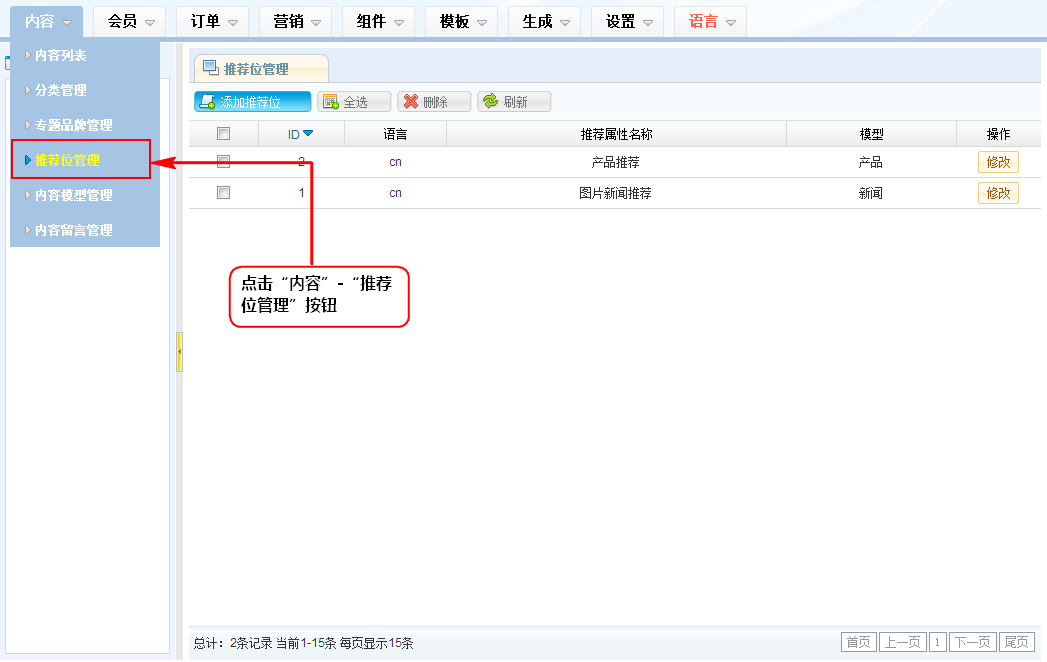Image resolution: width=1047 pixels, height=662 pixels.
Task: Open 内容模型管理 in the sidebar
Action: click(x=73, y=195)
